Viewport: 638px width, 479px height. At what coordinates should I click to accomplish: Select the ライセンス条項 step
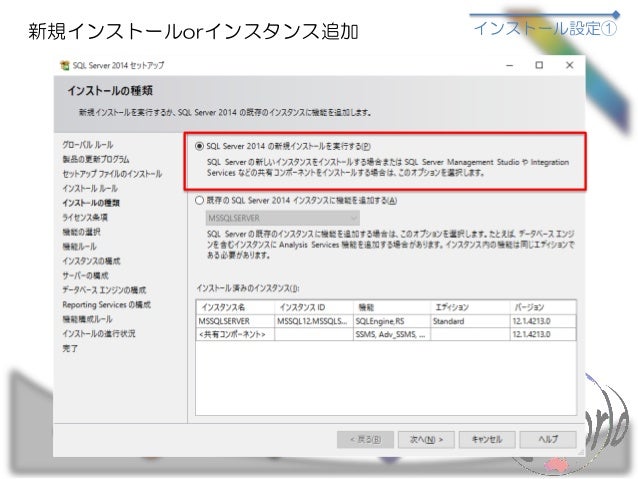pyautogui.click(x=85, y=218)
